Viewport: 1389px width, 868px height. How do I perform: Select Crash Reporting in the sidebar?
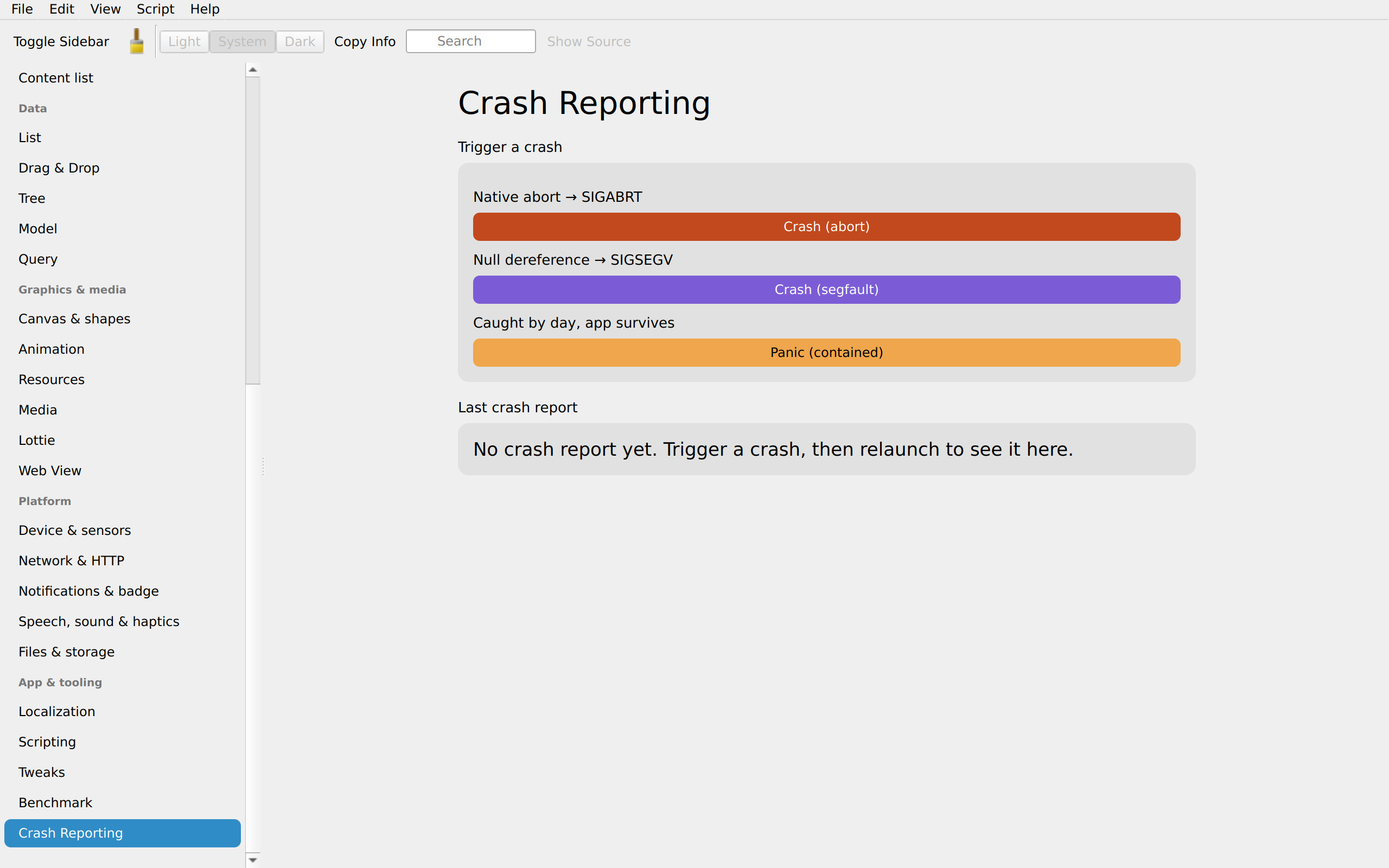pyautogui.click(x=122, y=833)
